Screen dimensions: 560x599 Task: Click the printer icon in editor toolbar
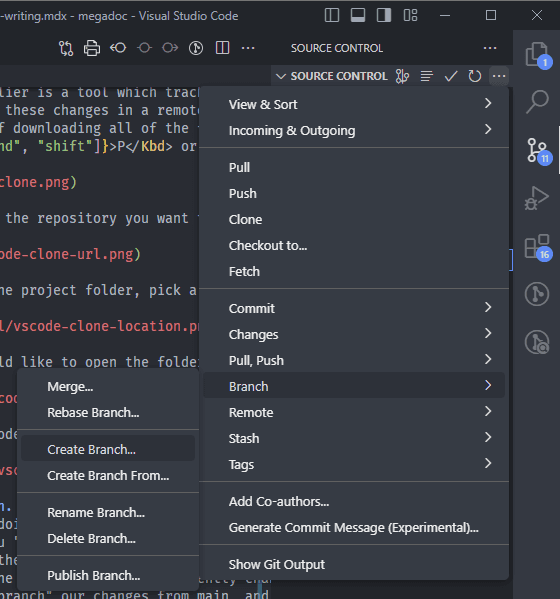click(92, 48)
